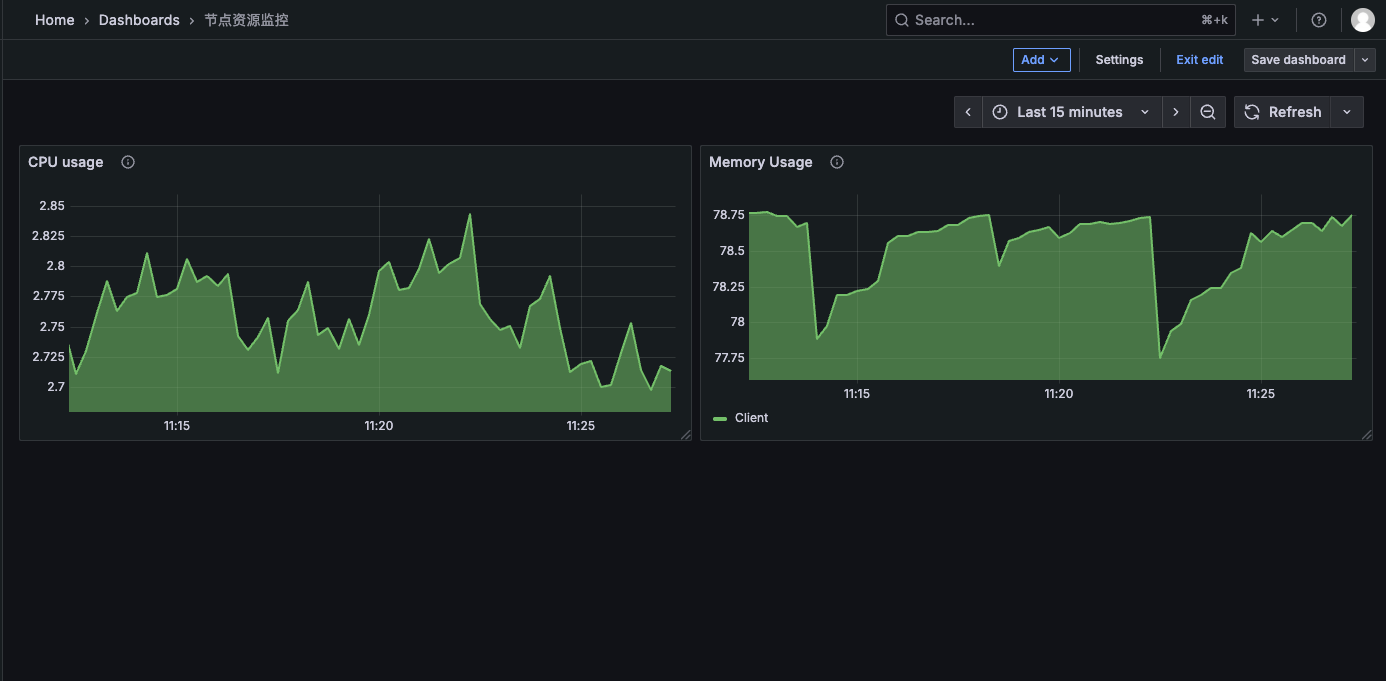
Task: Open the Last 15 minutes time range dropdown
Action: [1070, 111]
